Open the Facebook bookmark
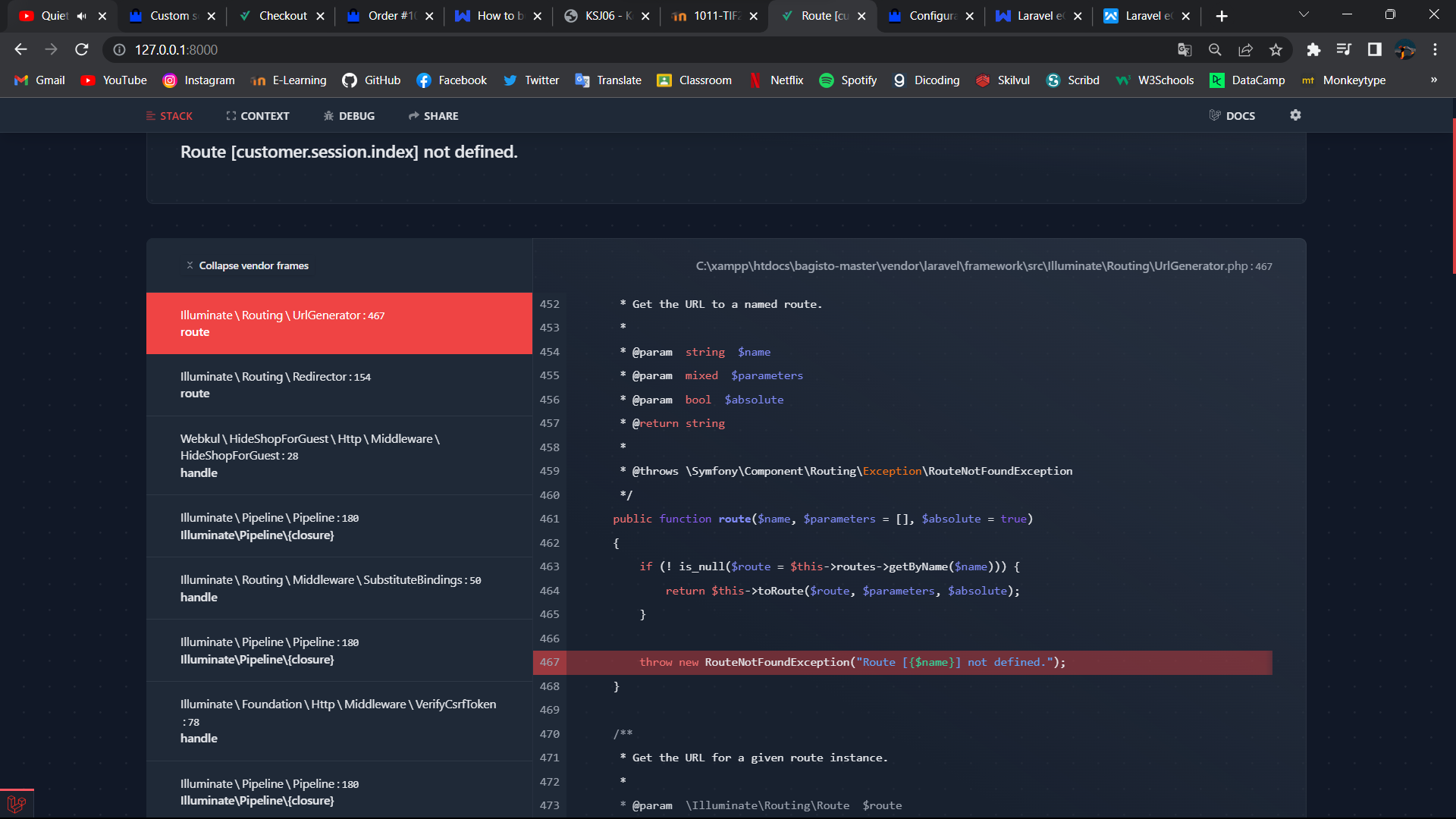Image resolution: width=1456 pixels, height=819 pixels. pos(452,80)
